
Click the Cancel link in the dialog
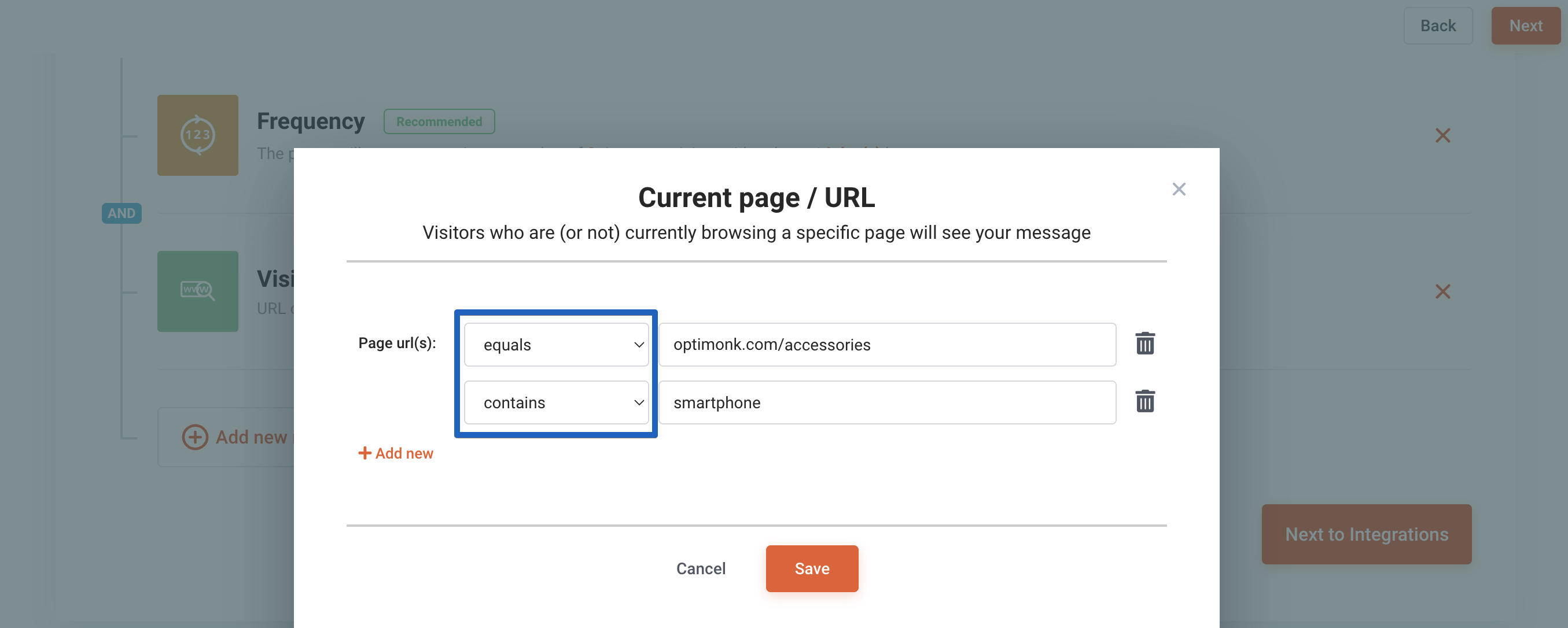(x=701, y=568)
